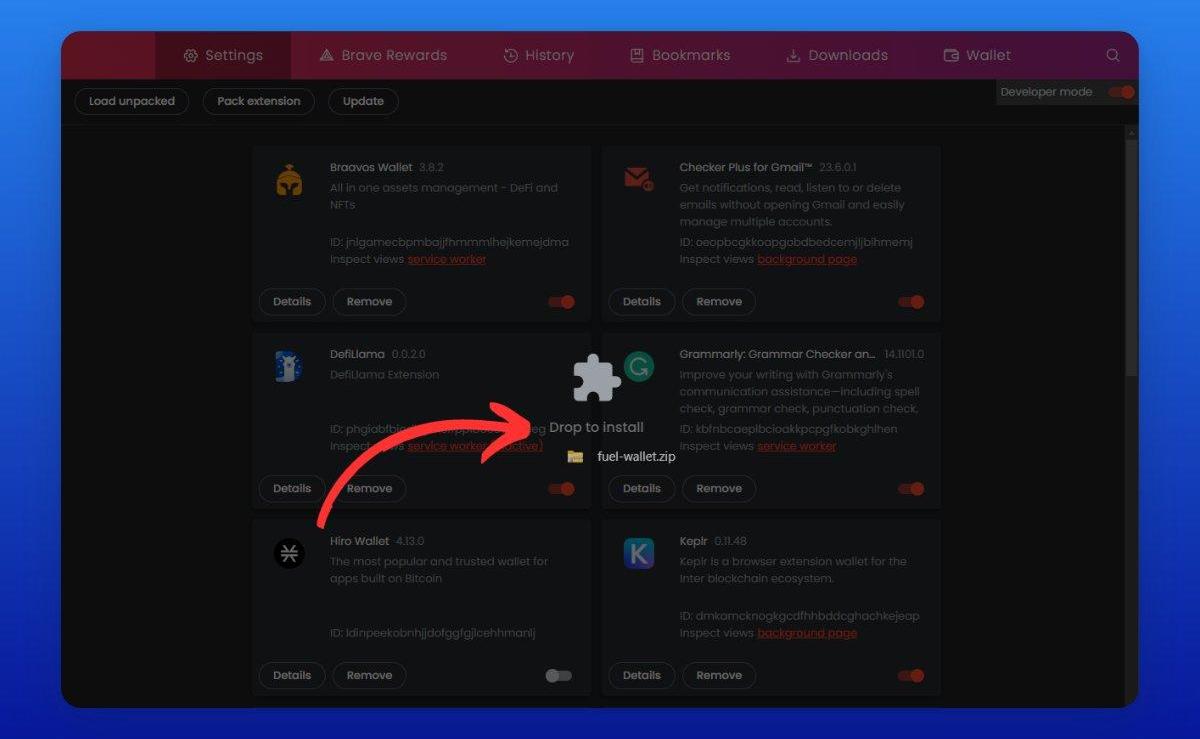Disable the Grammarly extension toggle
This screenshot has width=1200, height=739.
[911, 489]
